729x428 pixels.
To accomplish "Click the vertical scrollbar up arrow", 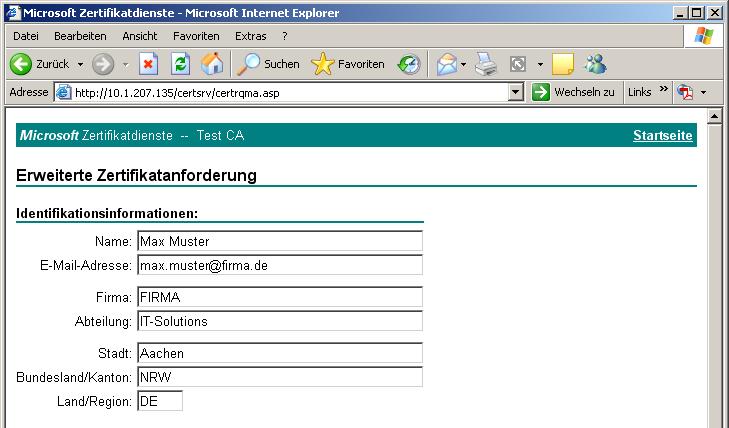I will tap(714, 115).
